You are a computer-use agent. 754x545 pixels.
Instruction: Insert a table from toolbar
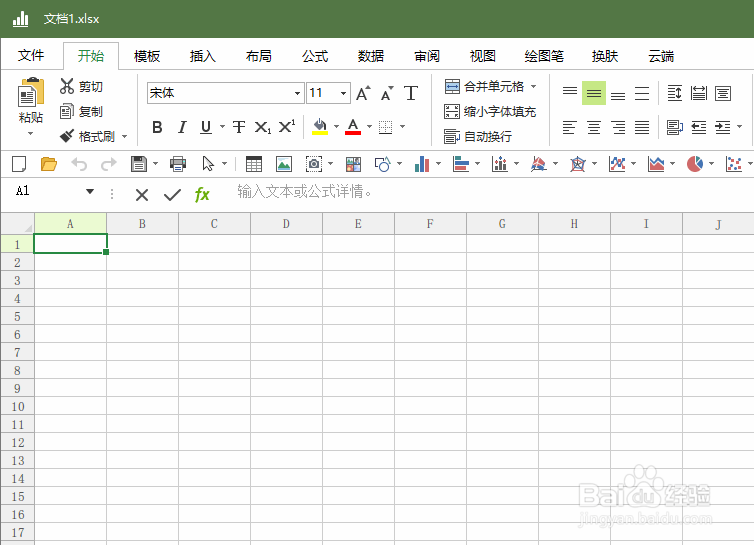tap(254, 164)
